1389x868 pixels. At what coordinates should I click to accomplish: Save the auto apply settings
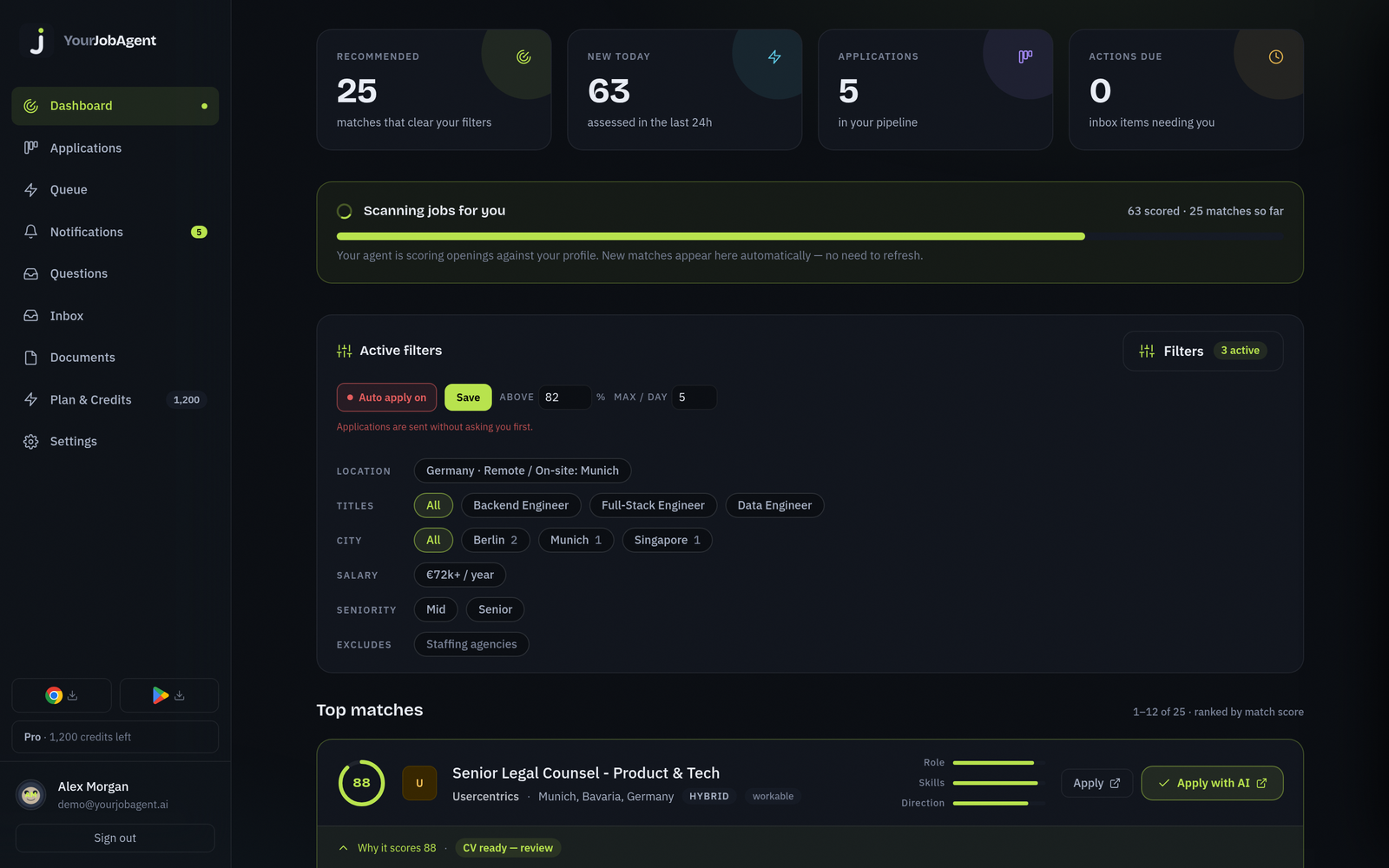(x=468, y=398)
